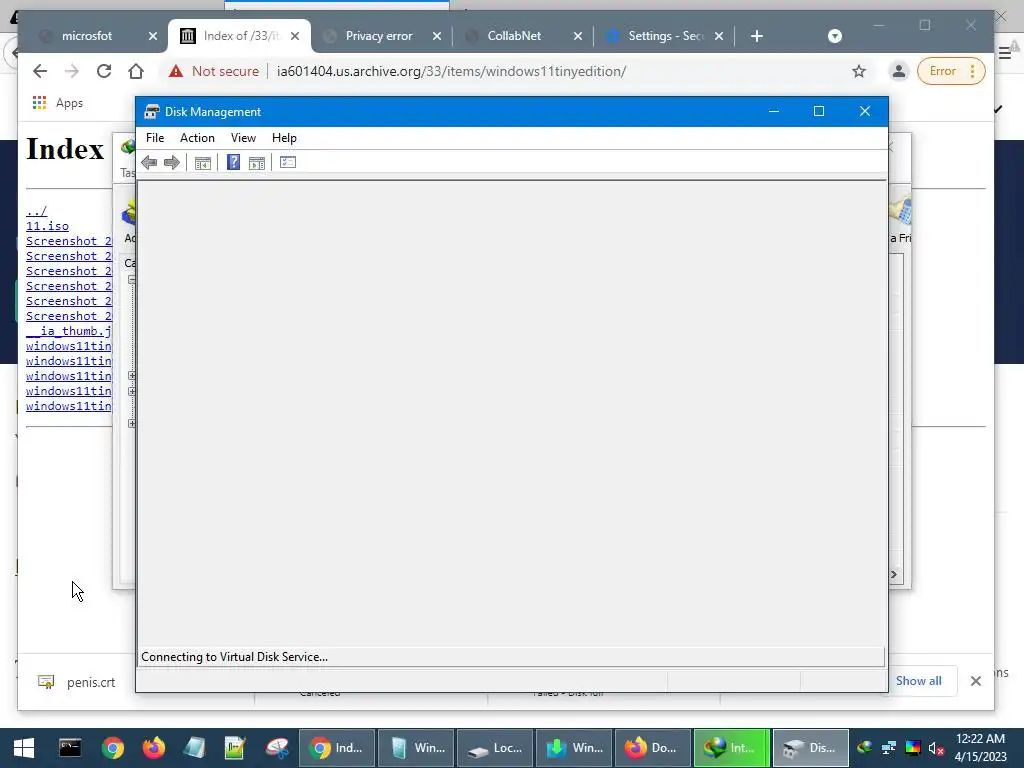Click the Forward arrow in Disk Management toolbar

coord(172,163)
